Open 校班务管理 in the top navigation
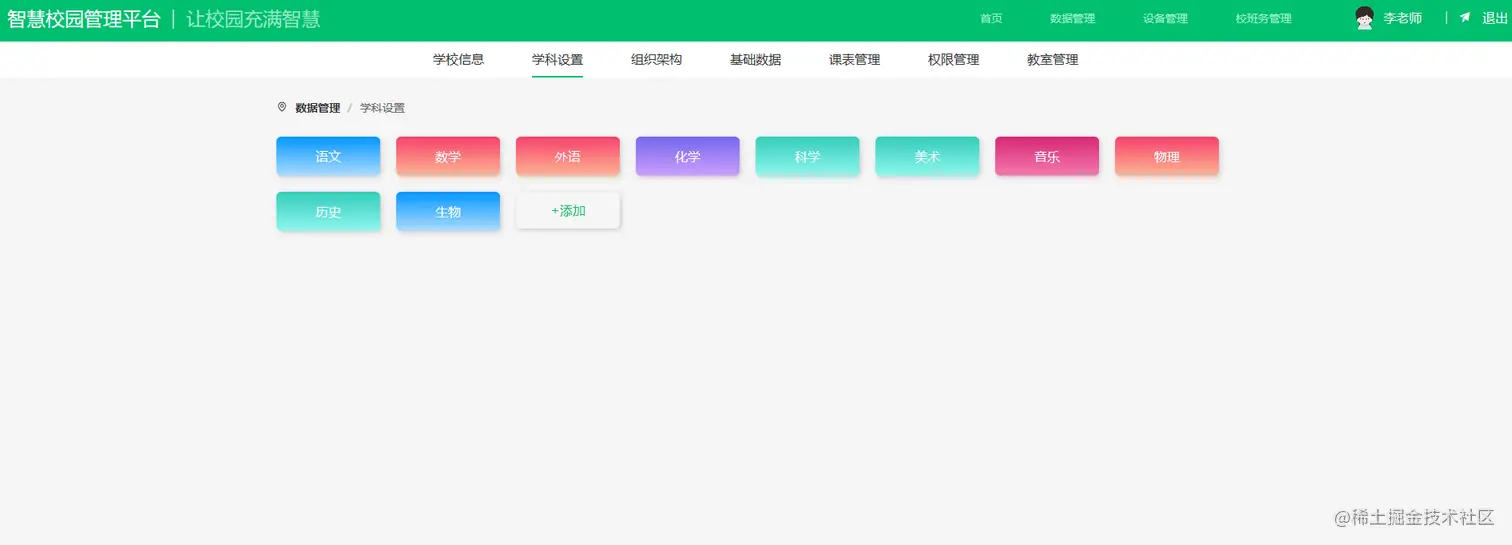The image size is (1512, 545). click(x=1263, y=19)
